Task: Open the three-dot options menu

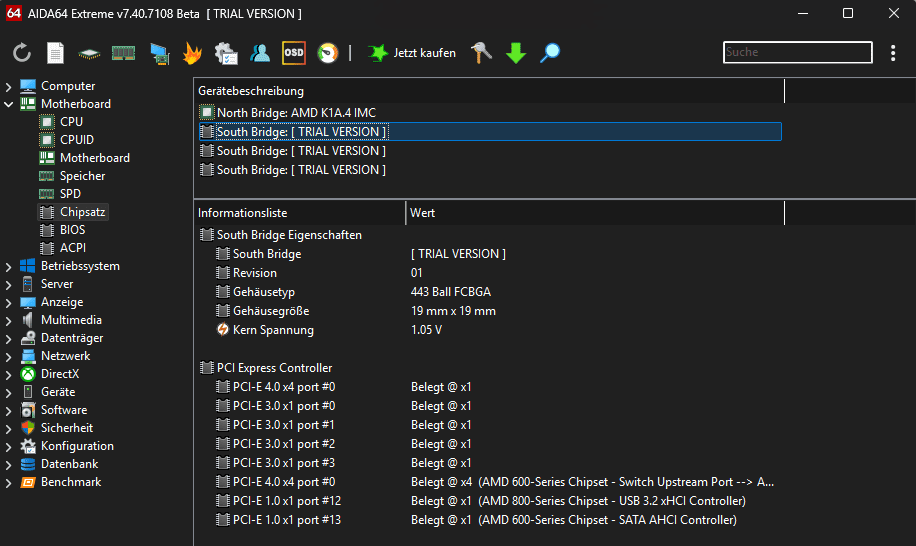Action: pos(893,53)
